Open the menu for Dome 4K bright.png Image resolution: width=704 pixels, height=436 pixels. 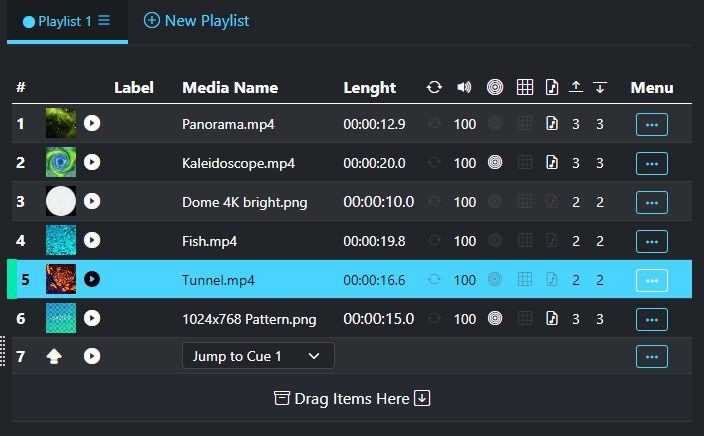pyautogui.click(x=651, y=202)
